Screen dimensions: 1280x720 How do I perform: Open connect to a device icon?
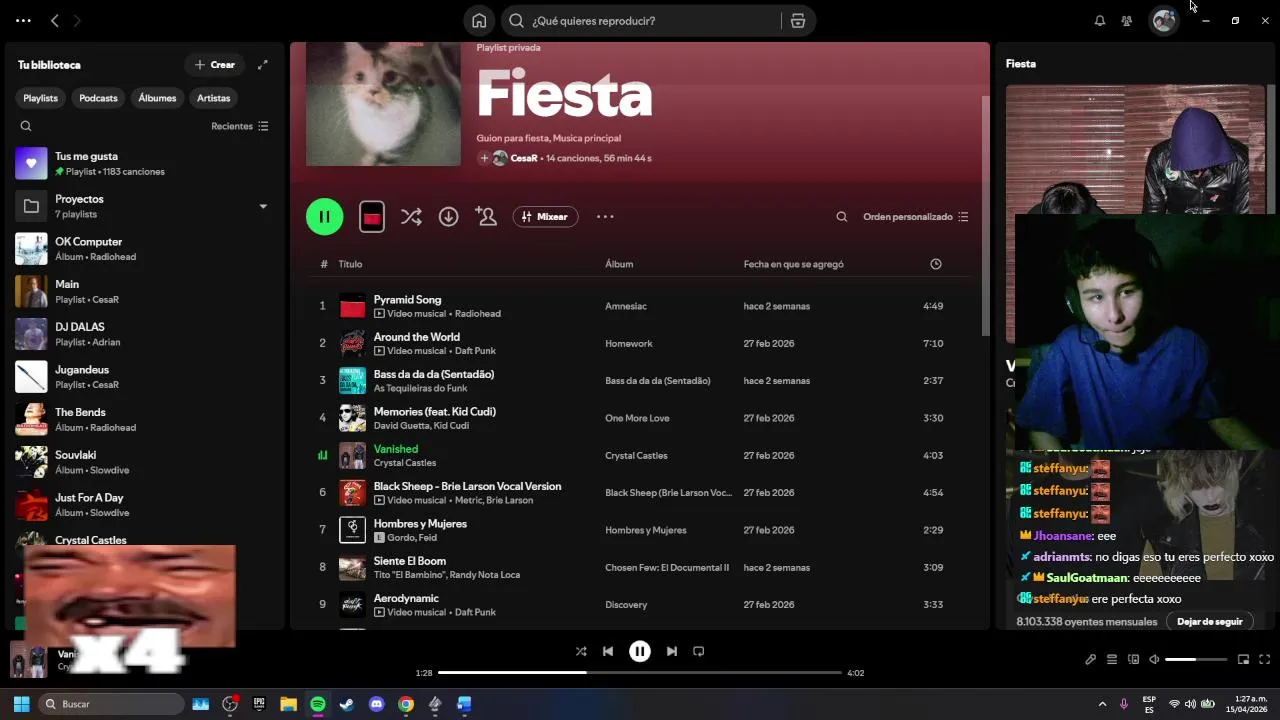click(x=1133, y=659)
